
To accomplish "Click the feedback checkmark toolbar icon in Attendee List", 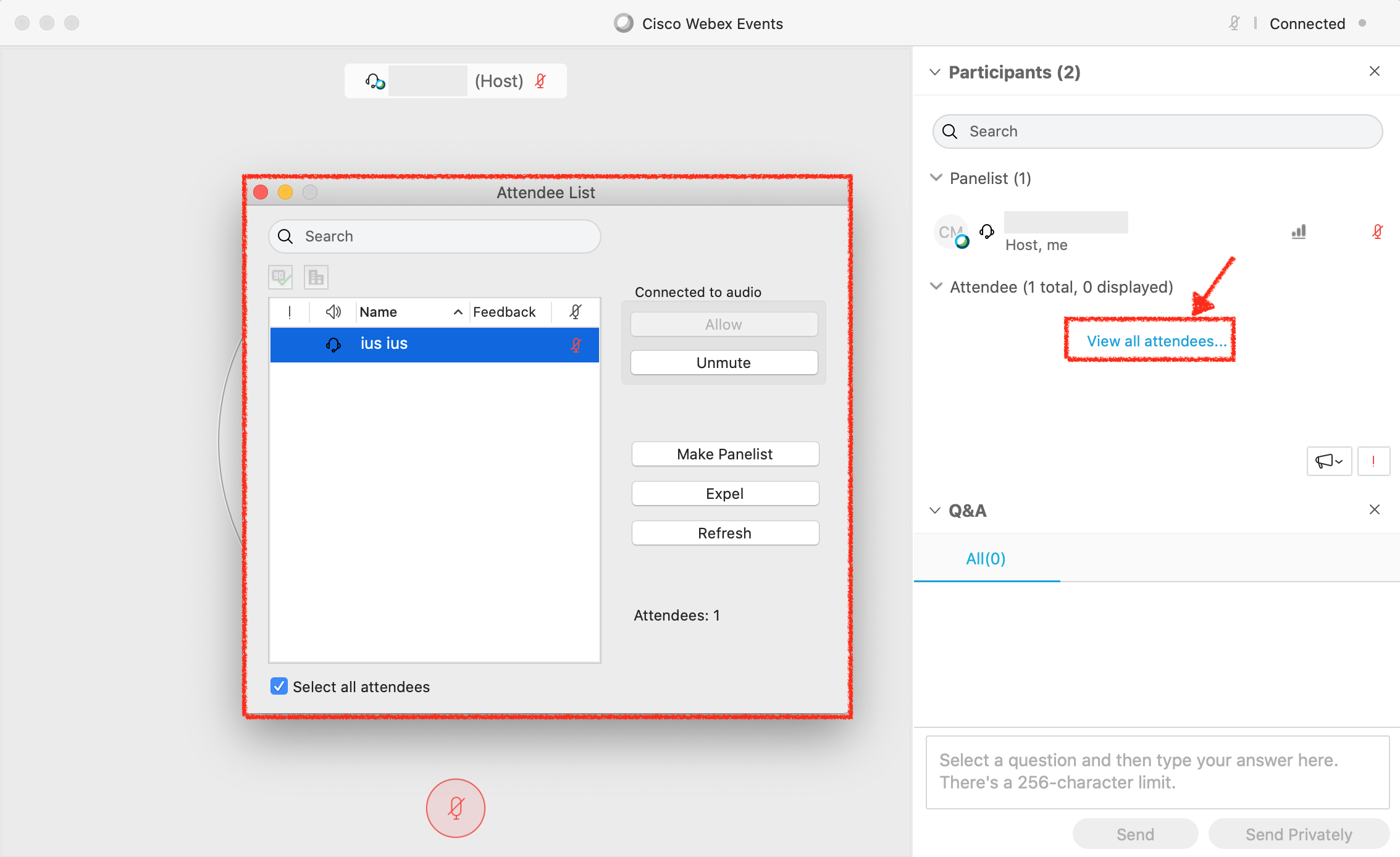I will (280, 277).
